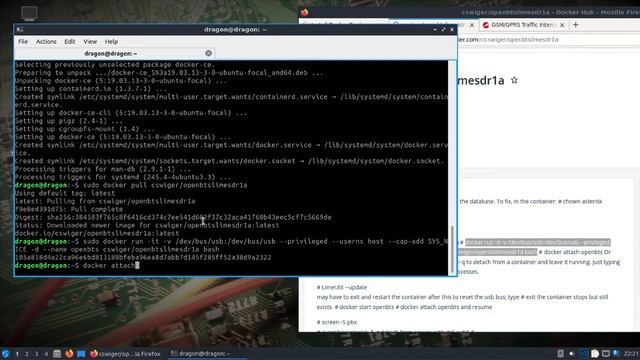Click the blue circular tray icon
This screenshot has width=640, height=360.
click(616, 353)
